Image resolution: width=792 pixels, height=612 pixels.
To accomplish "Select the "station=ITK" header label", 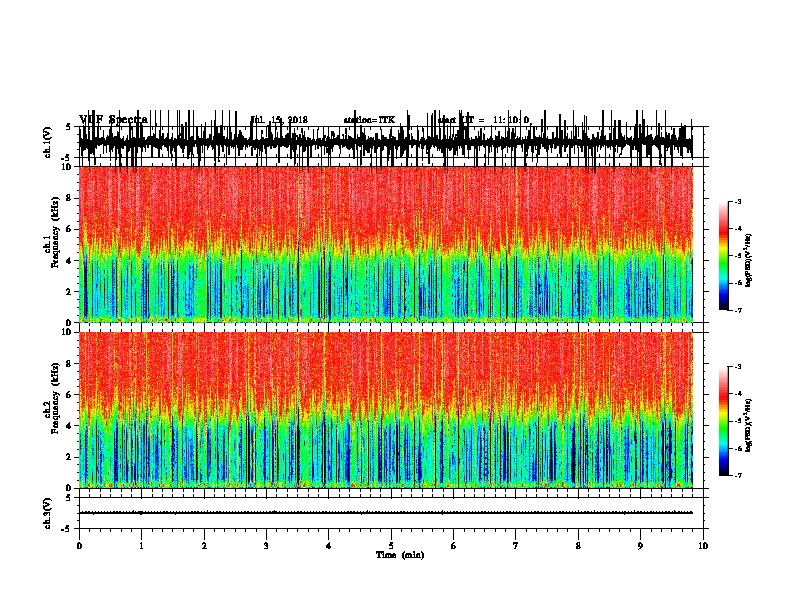I will tap(369, 120).
